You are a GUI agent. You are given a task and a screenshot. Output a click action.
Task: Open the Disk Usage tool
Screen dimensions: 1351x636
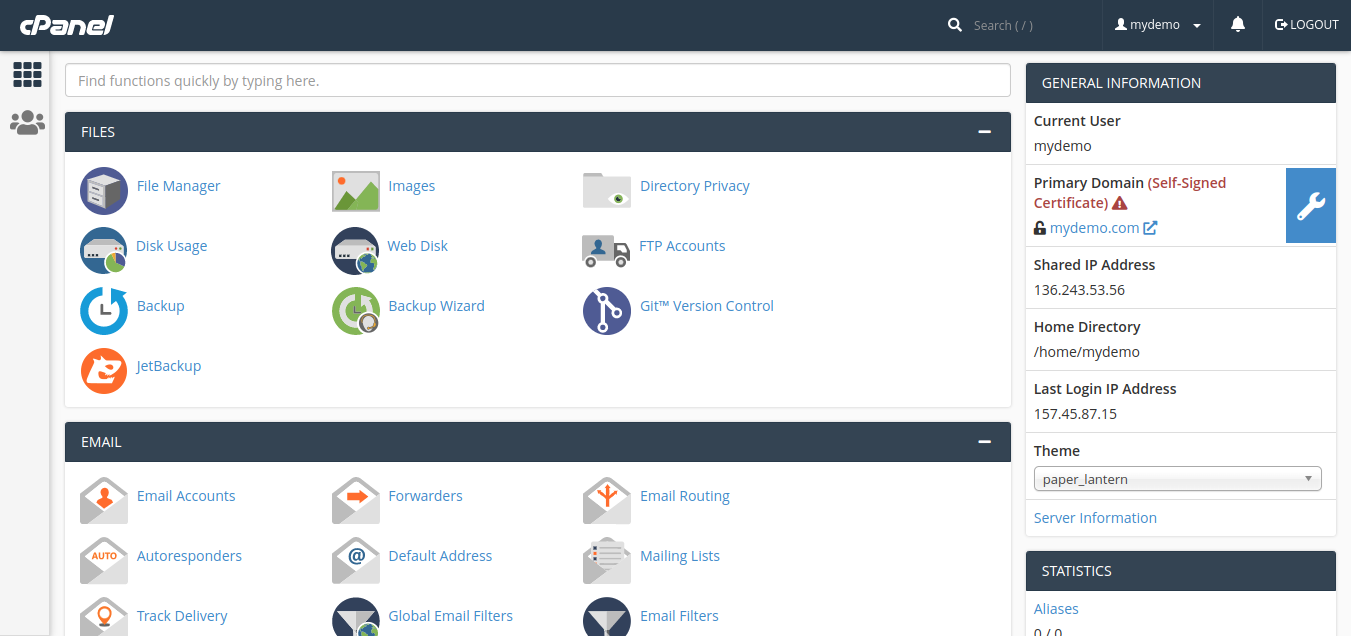[171, 246]
